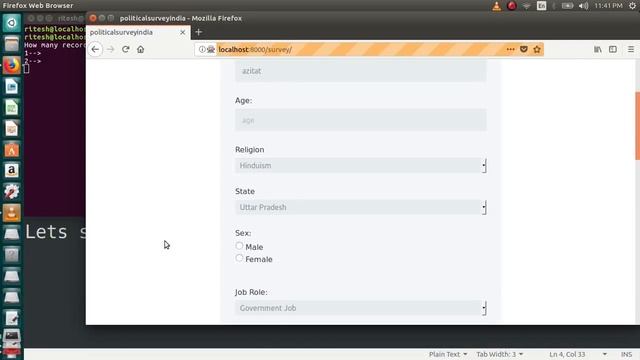640x360 pixels.
Task: Toggle the Firefox sidebar view
Action: (613, 49)
